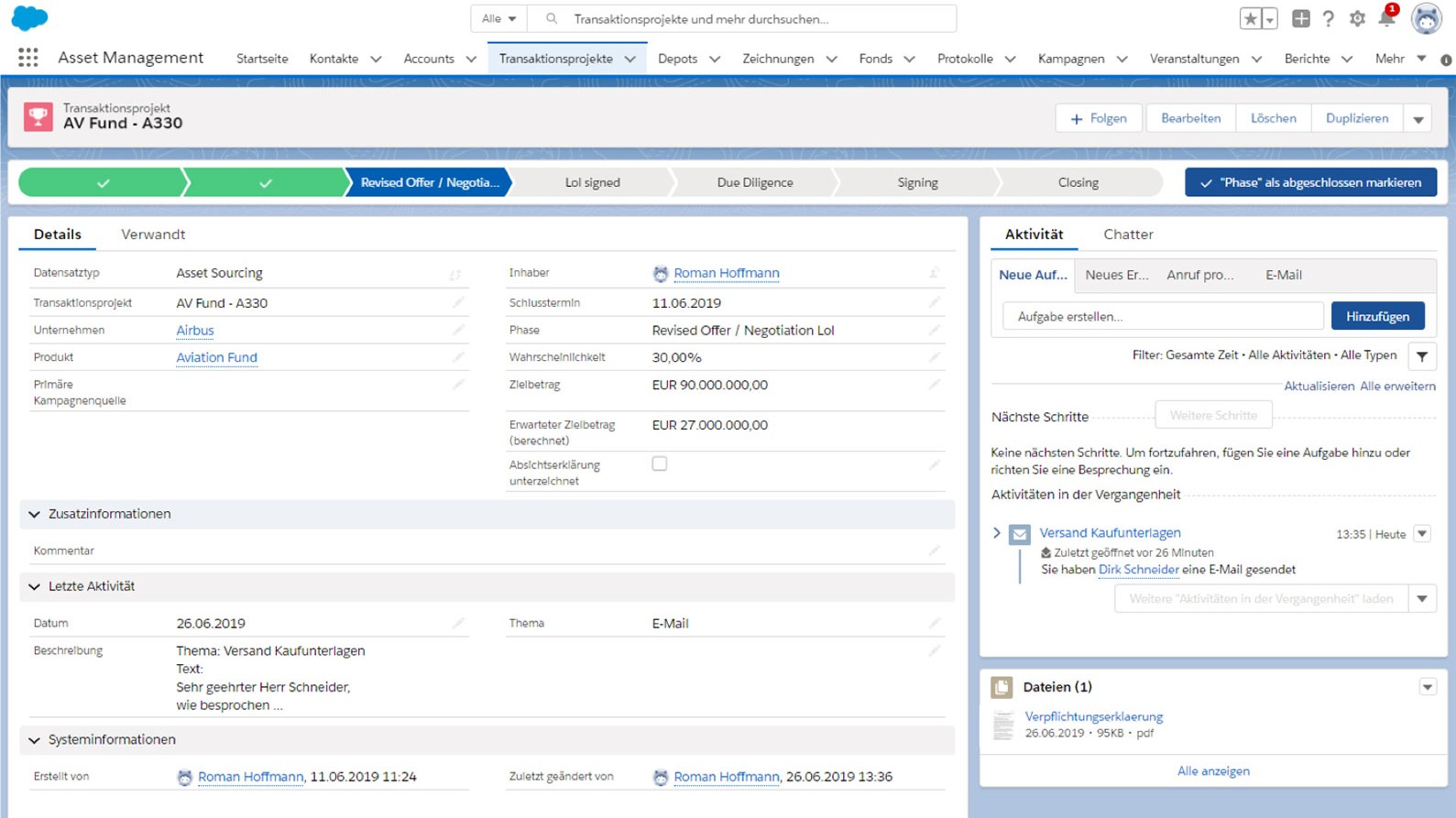Click the Duplizieren button

[1356, 119]
